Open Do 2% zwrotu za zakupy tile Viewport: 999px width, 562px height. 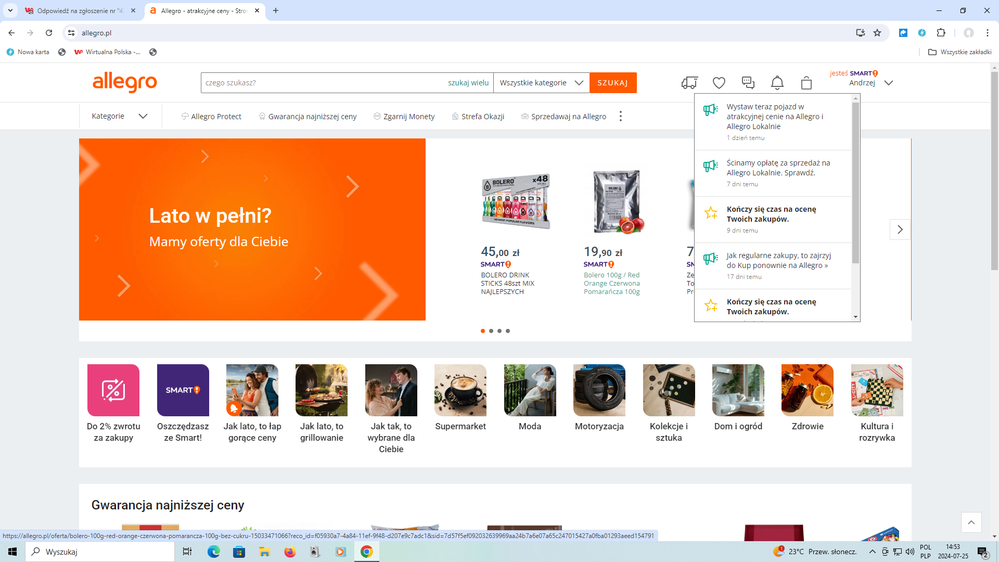[x=113, y=403]
